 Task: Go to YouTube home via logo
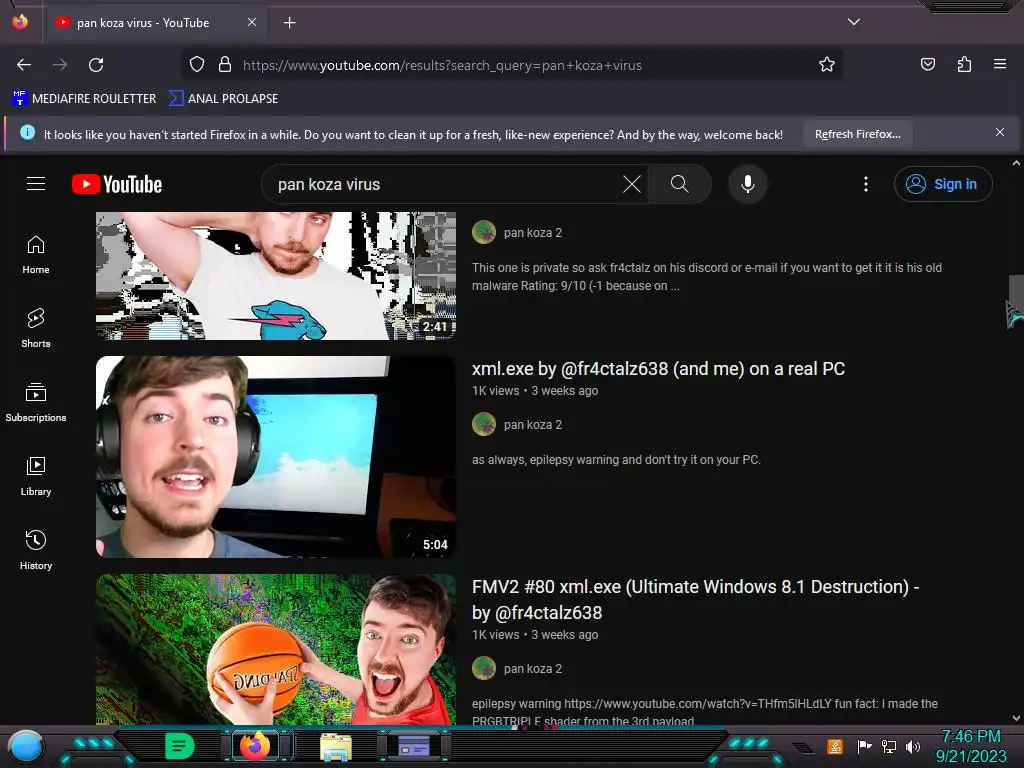(117, 184)
